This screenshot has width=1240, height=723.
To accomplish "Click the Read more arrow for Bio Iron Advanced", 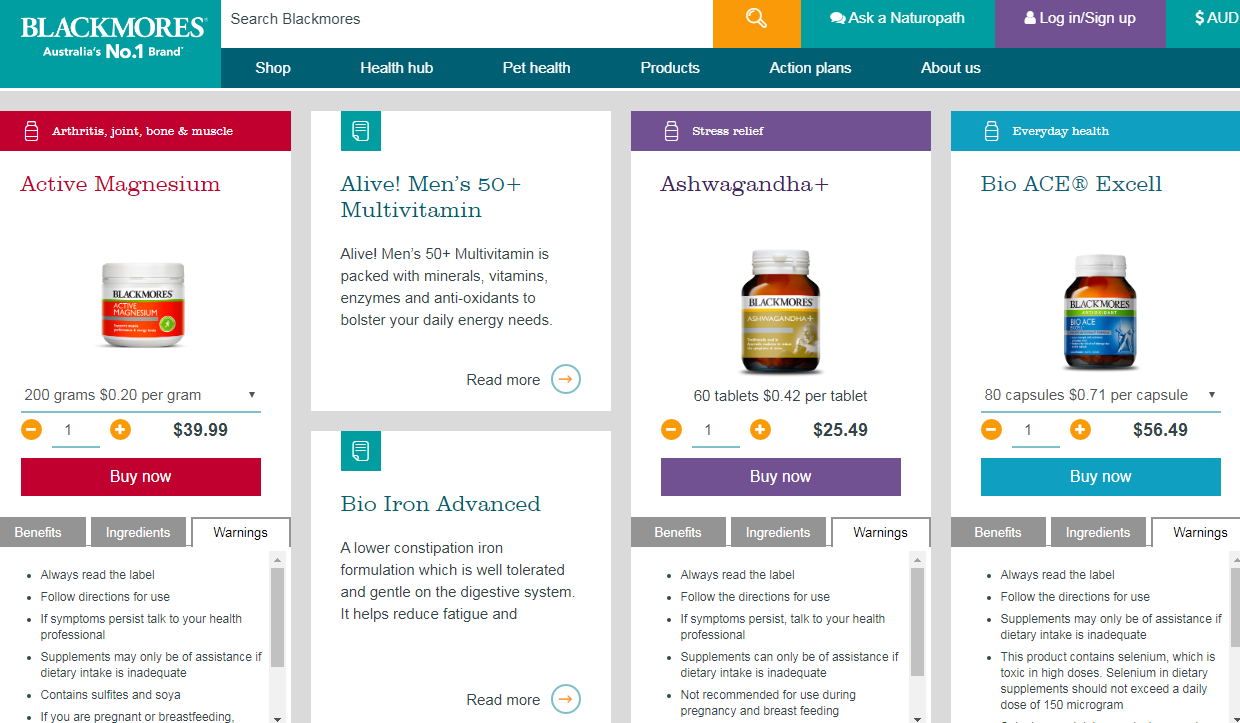I will pos(566,699).
